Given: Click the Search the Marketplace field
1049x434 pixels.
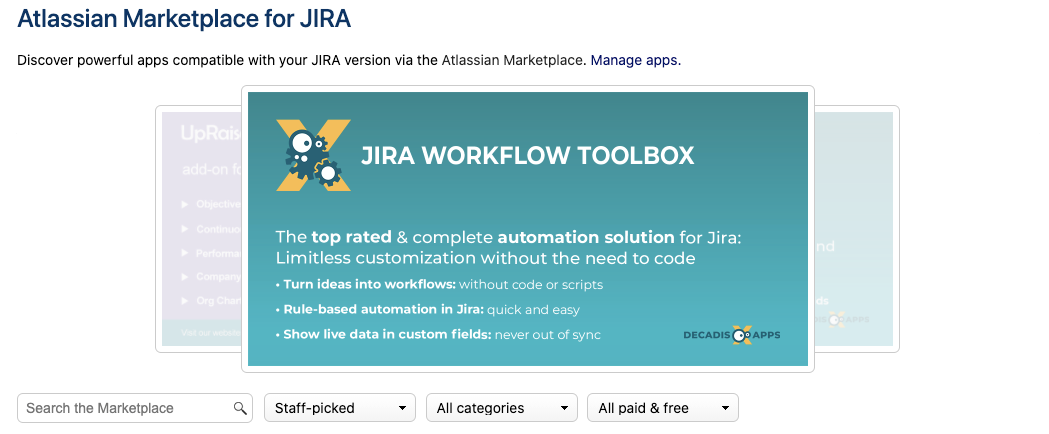Looking at the screenshot, I should [134, 408].
